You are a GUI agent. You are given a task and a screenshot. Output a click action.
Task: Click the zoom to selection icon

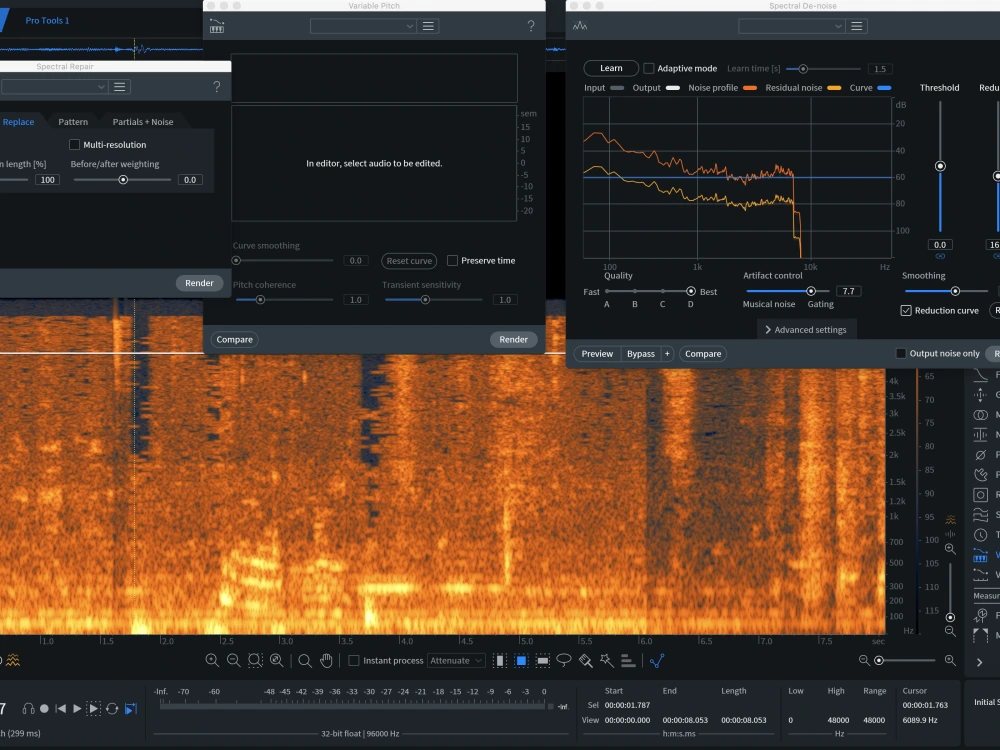(255, 661)
